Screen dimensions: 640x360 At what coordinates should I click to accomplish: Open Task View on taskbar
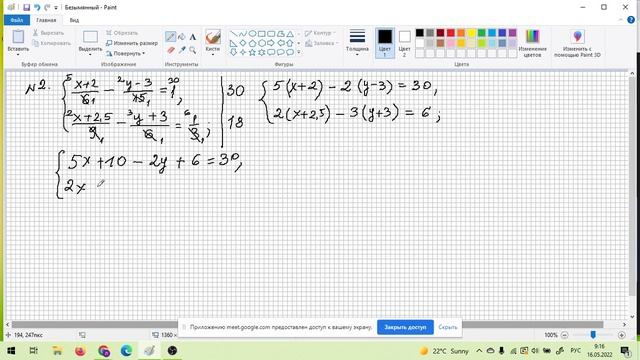pyautogui.click(x=34, y=351)
